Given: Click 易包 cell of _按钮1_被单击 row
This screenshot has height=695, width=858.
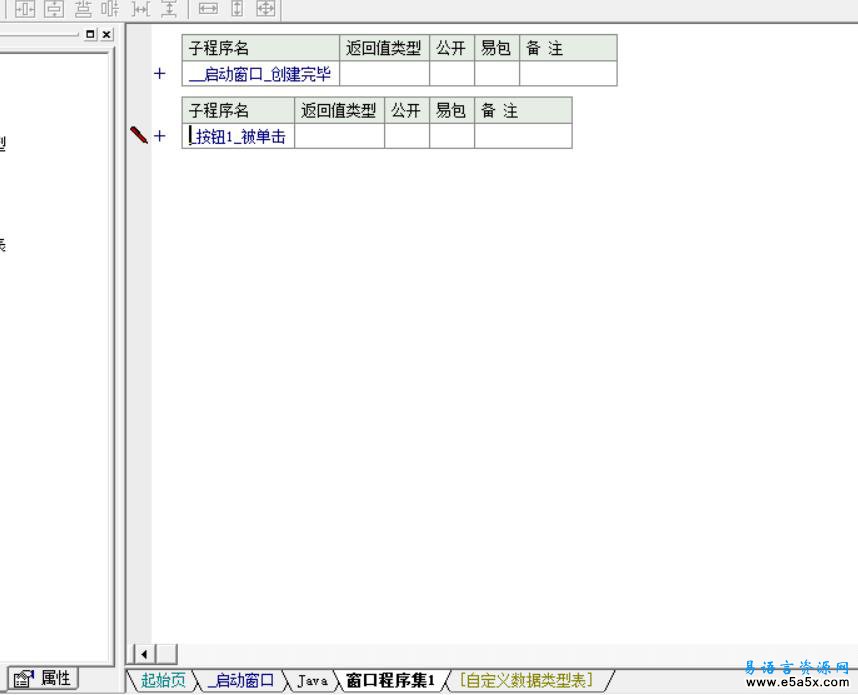Looking at the screenshot, I should (x=452, y=136).
